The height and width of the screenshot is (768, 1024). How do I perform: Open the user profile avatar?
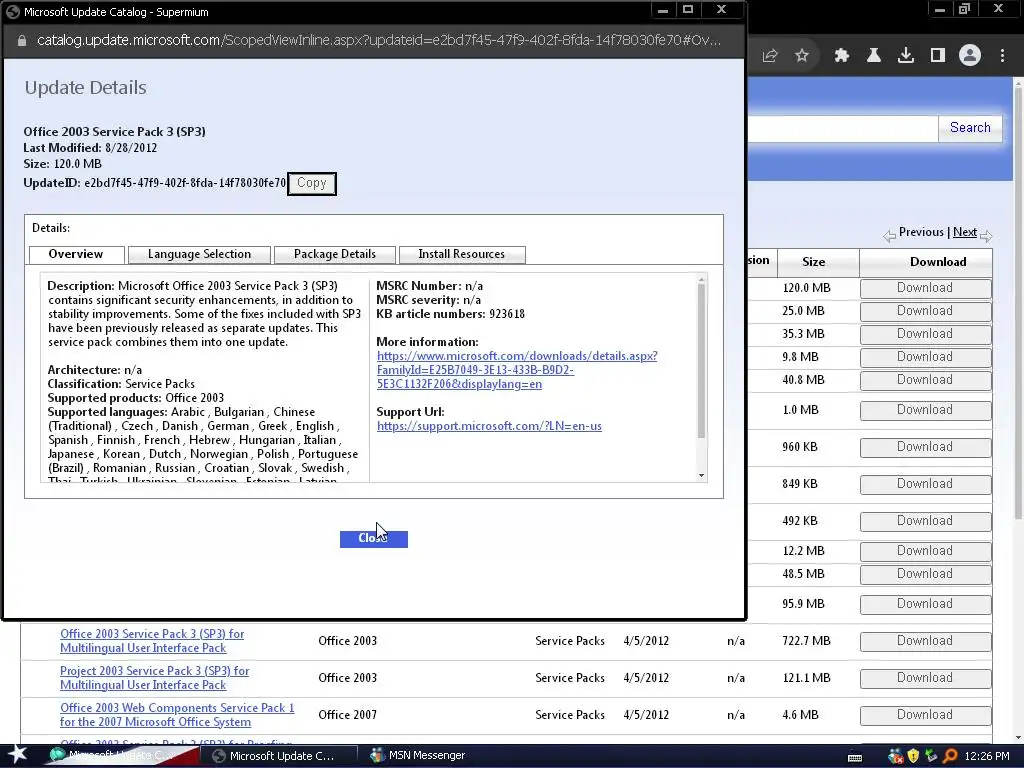click(x=970, y=56)
